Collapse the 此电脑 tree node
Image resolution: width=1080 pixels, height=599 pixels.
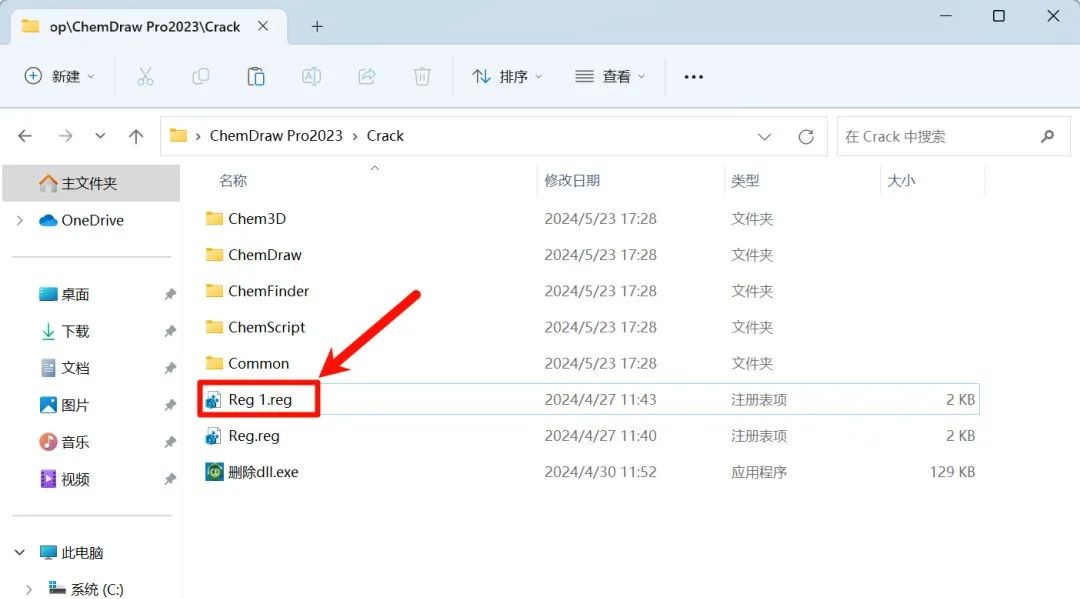(19, 552)
